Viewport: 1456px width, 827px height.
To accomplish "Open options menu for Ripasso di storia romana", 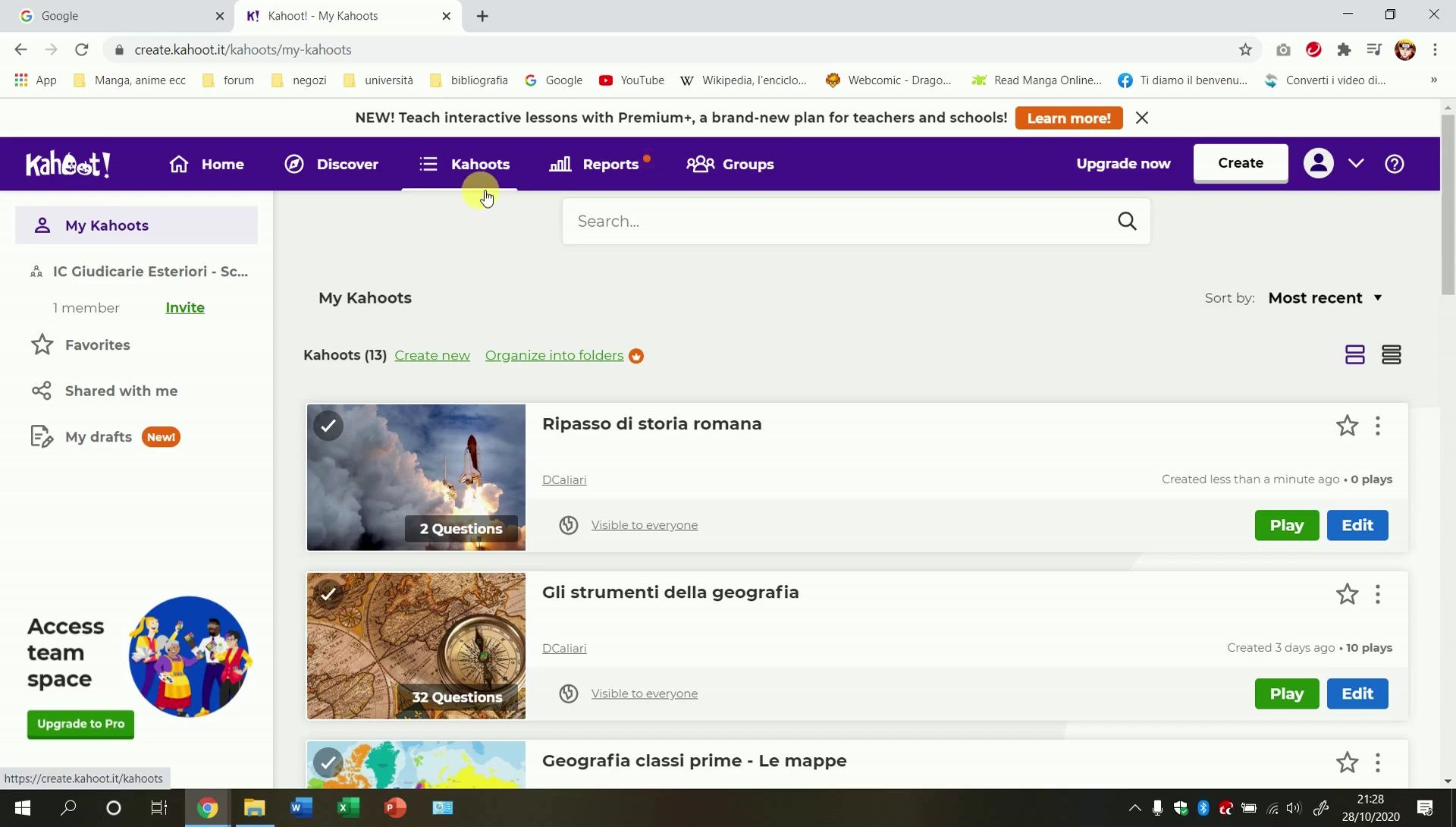I will [1378, 426].
